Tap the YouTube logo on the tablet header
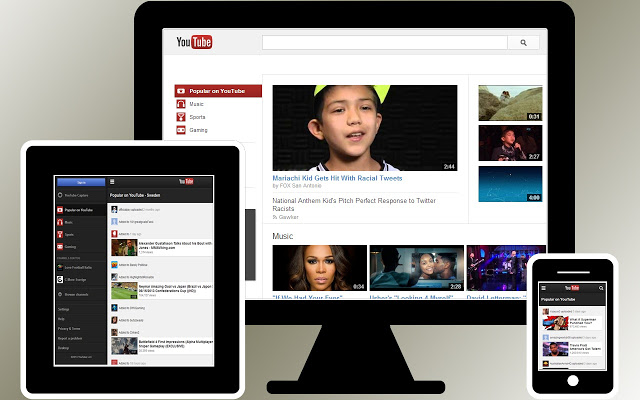 [x=185, y=182]
